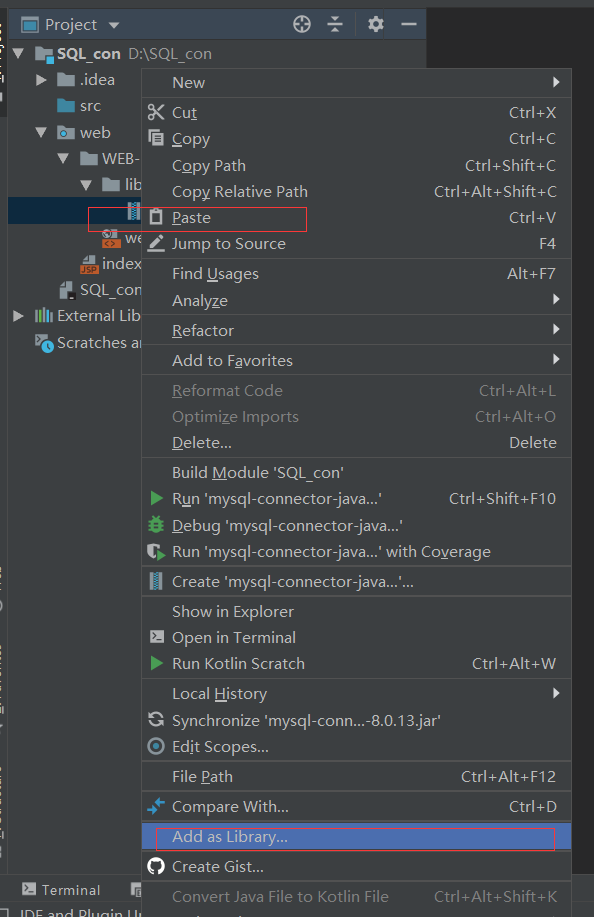Choose Delete... from context menu

tap(357, 442)
